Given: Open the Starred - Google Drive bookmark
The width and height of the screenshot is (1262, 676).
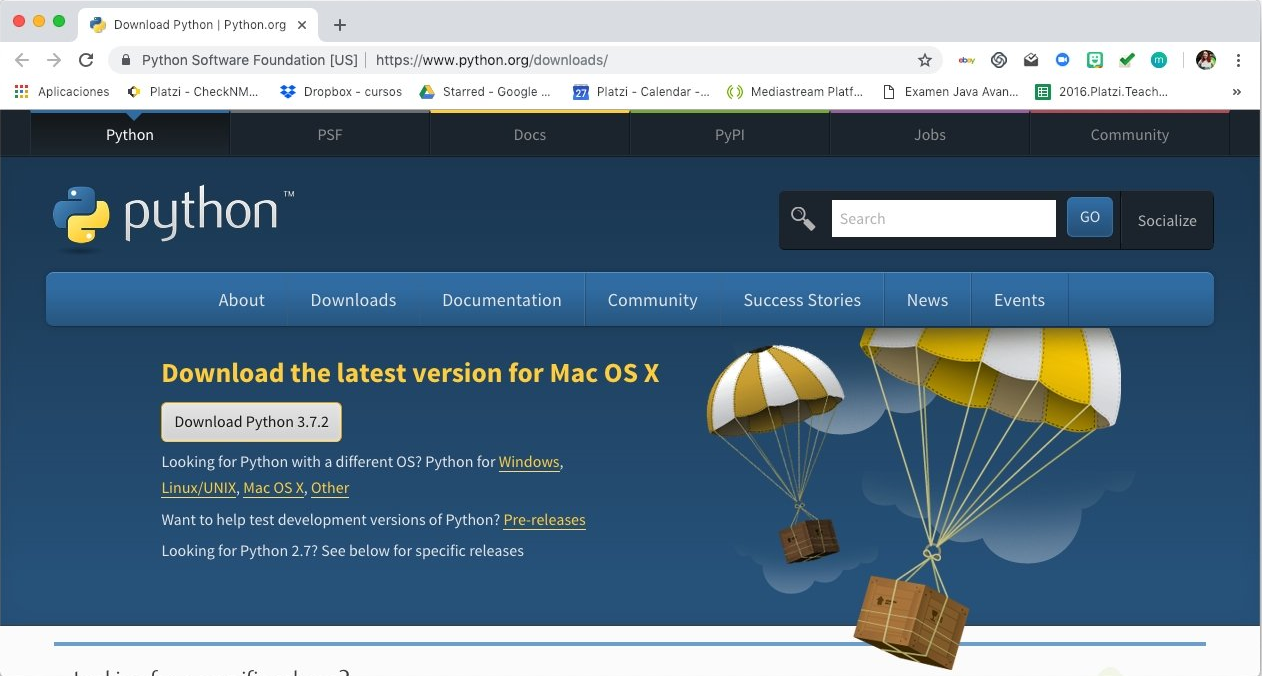Looking at the screenshot, I should 484,91.
